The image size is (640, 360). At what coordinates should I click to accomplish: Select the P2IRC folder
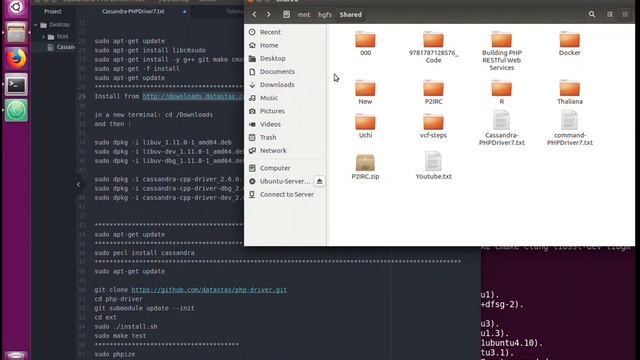pyautogui.click(x=433, y=92)
